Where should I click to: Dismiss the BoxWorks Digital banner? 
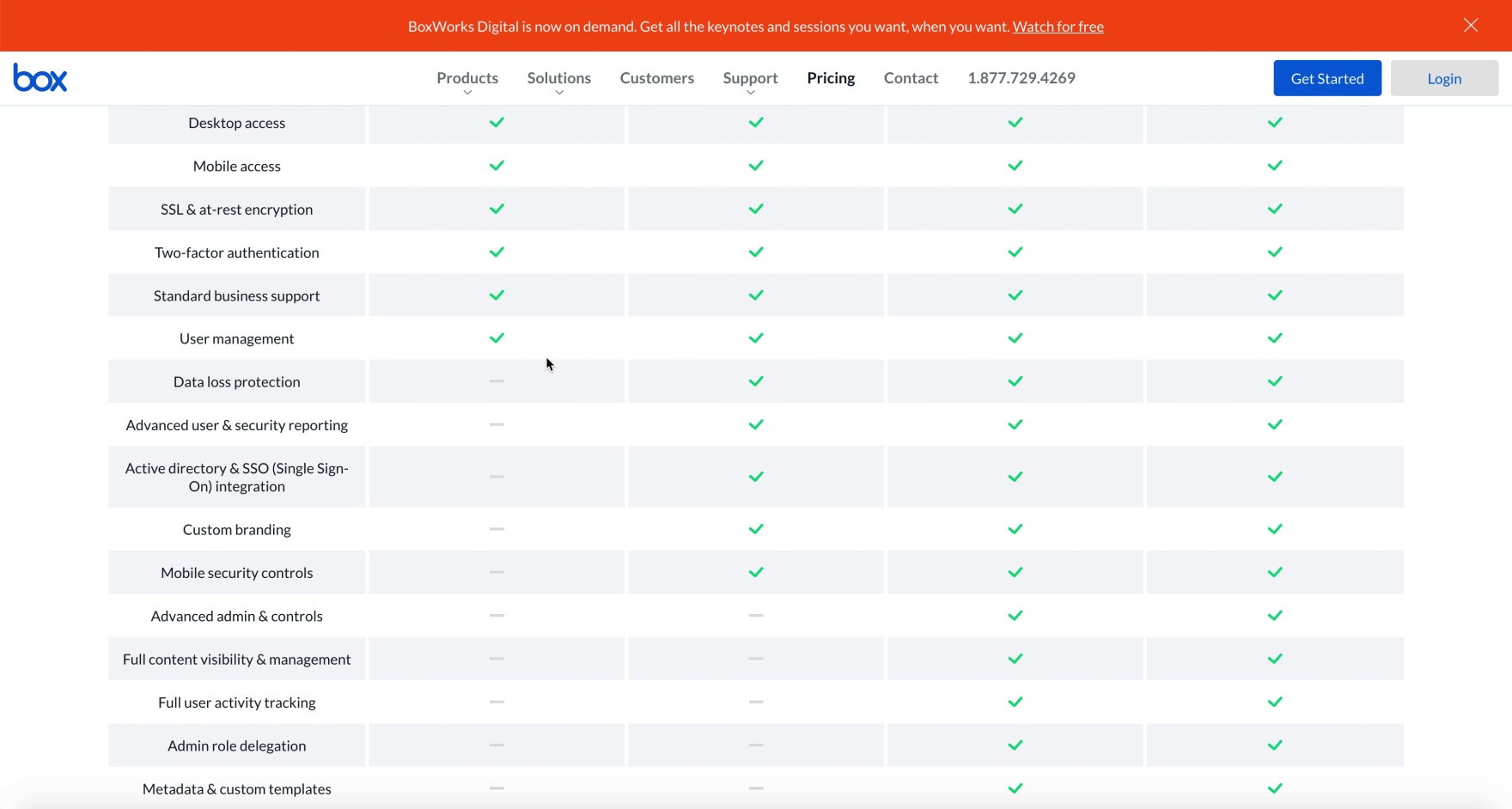[x=1470, y=26]
